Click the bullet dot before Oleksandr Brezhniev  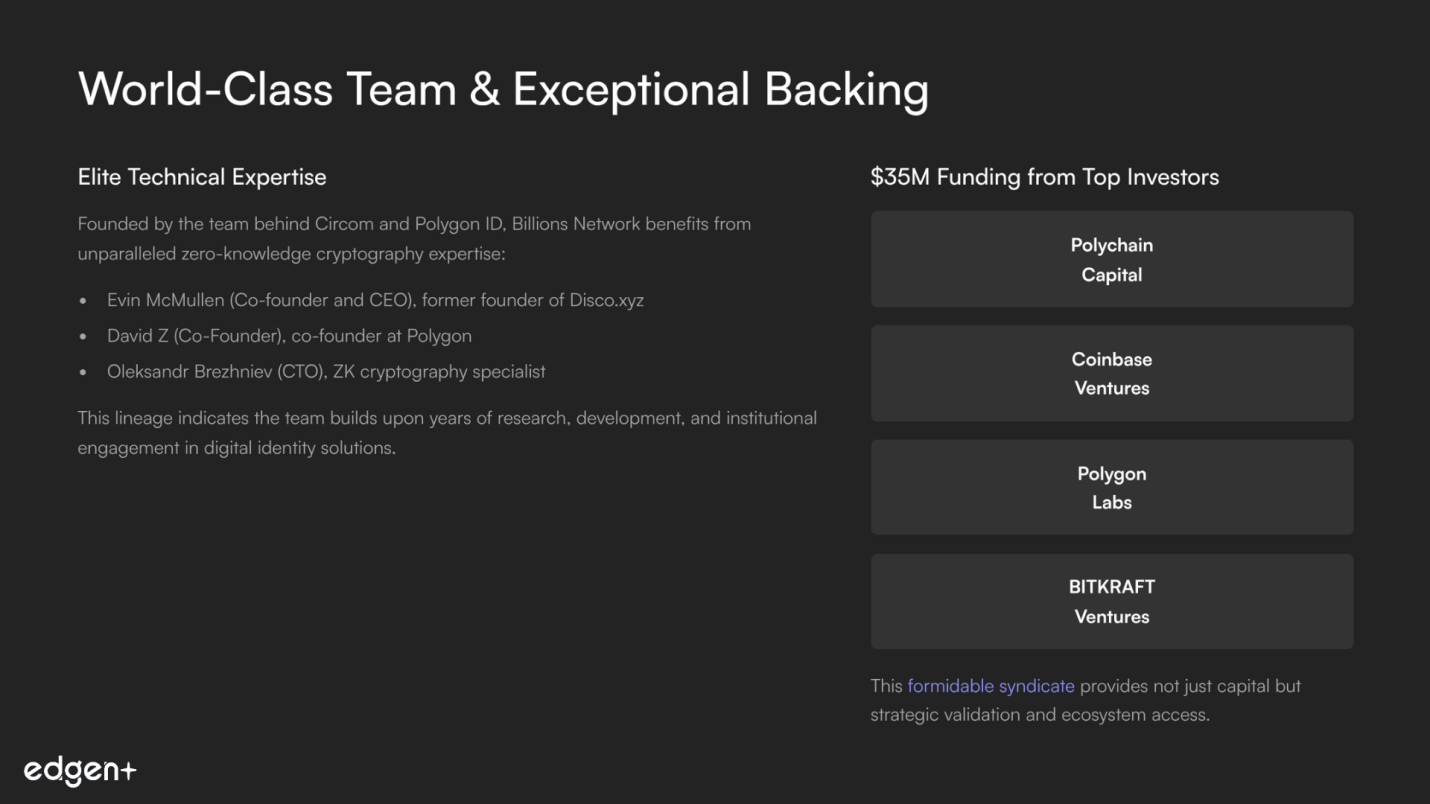click(83, 373)
